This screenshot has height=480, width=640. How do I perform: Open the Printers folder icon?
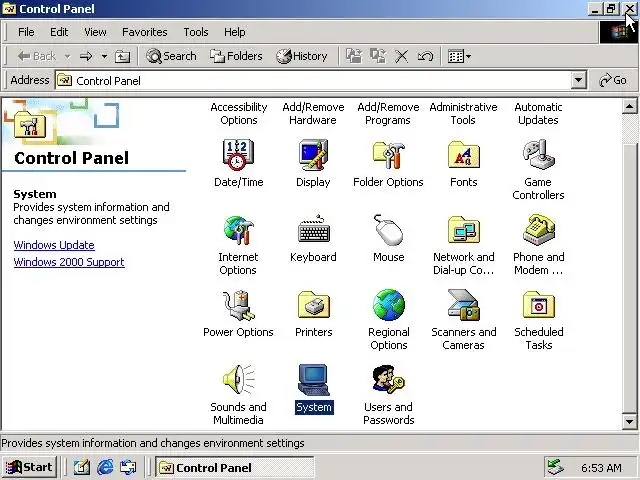click(313, 305)
